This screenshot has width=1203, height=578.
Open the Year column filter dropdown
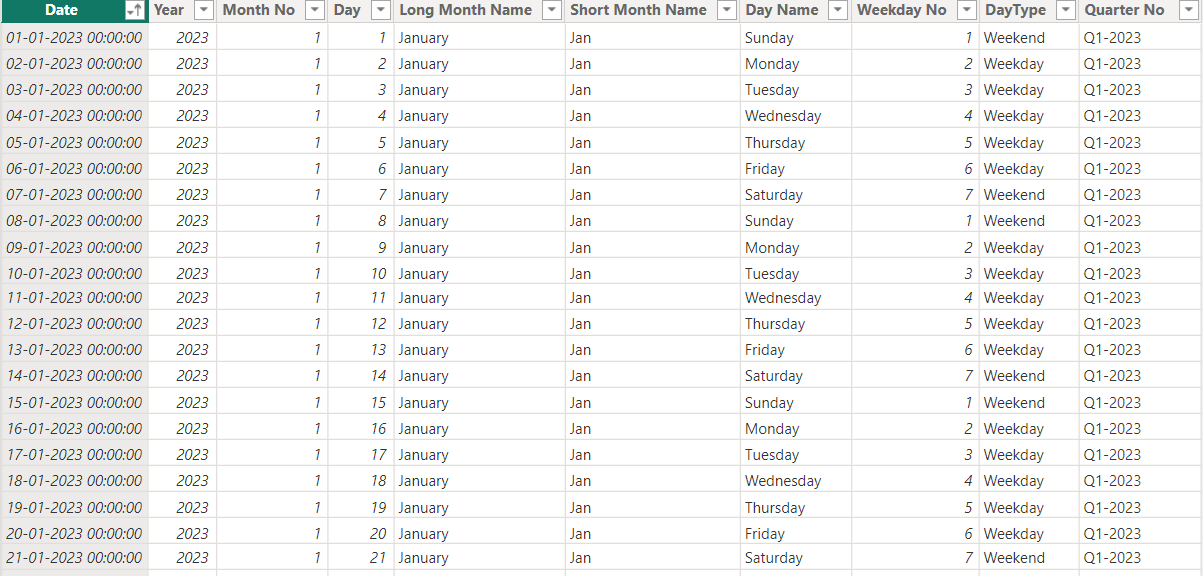click(203, 10)
